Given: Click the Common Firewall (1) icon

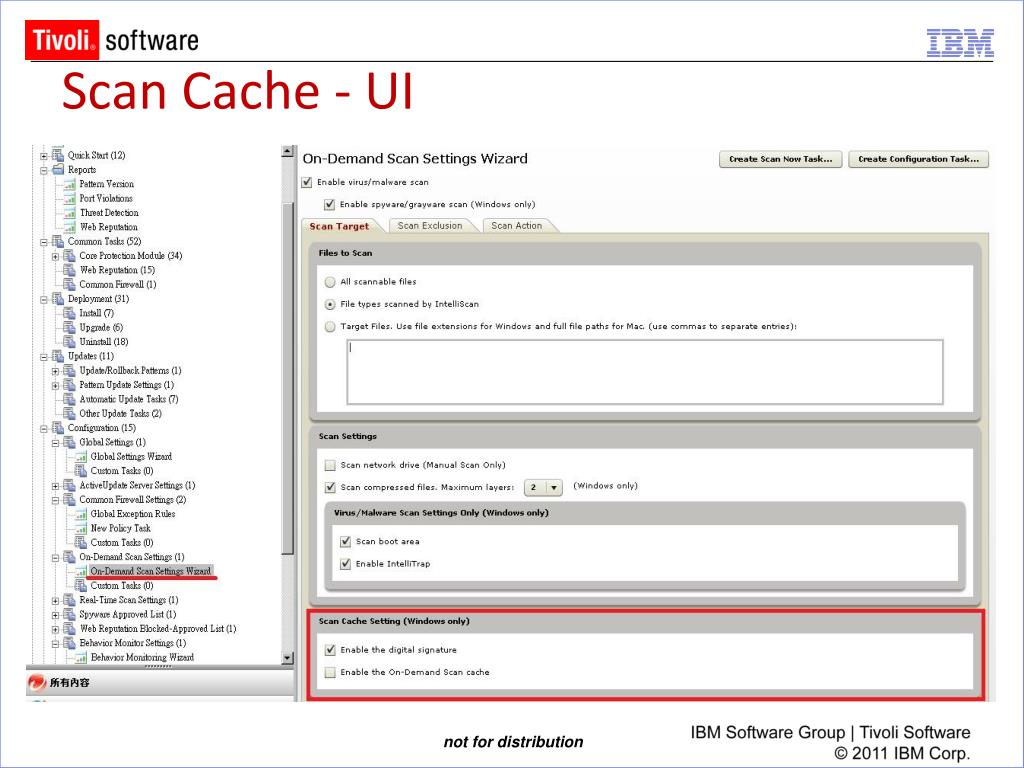Looking at the screenshot, I should [69, 284].
